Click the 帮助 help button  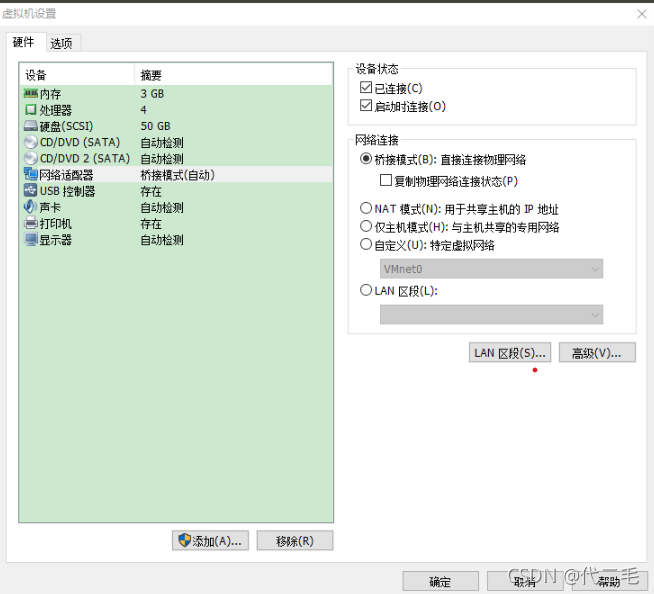(609, 581)
